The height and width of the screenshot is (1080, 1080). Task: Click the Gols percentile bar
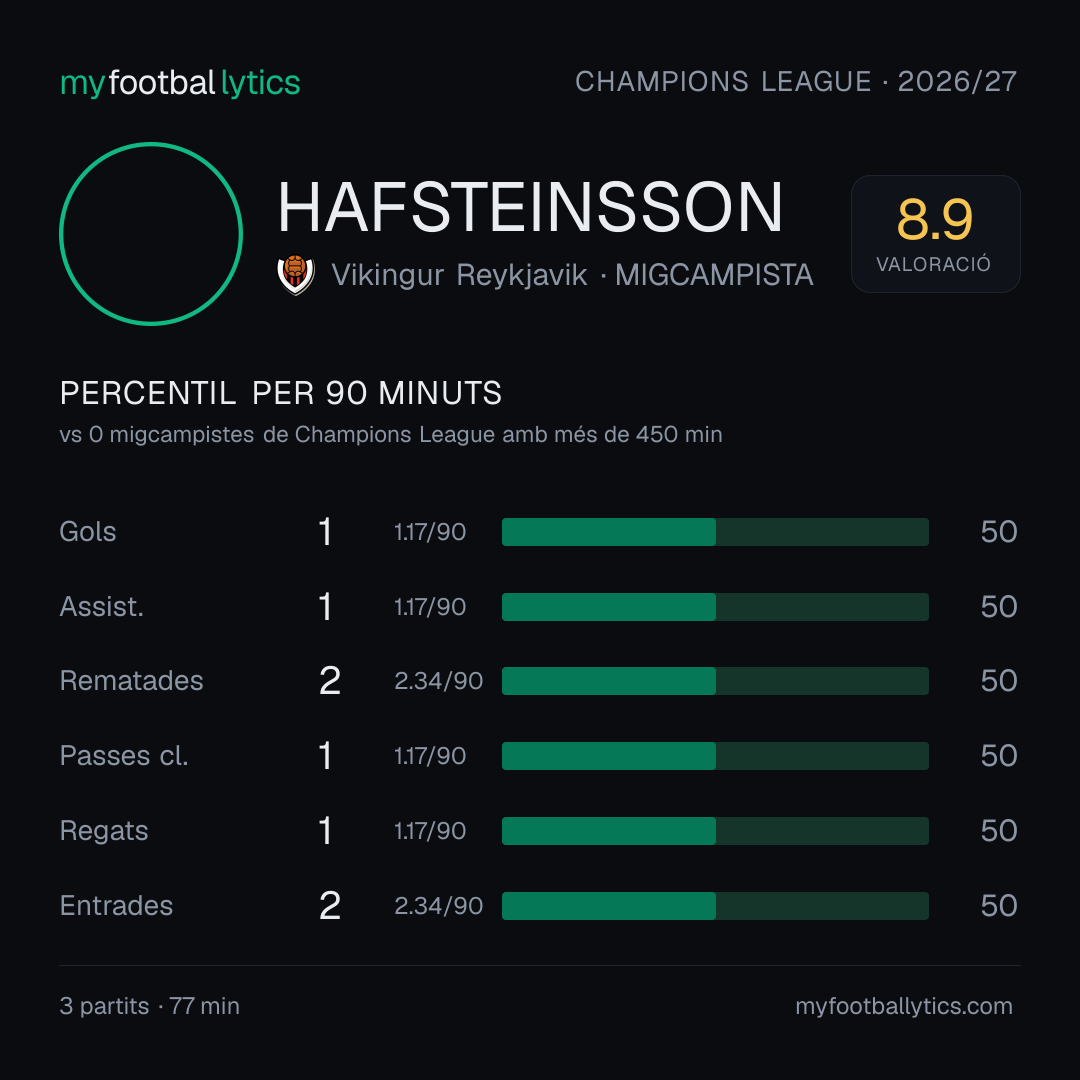(x=715, y=532)
